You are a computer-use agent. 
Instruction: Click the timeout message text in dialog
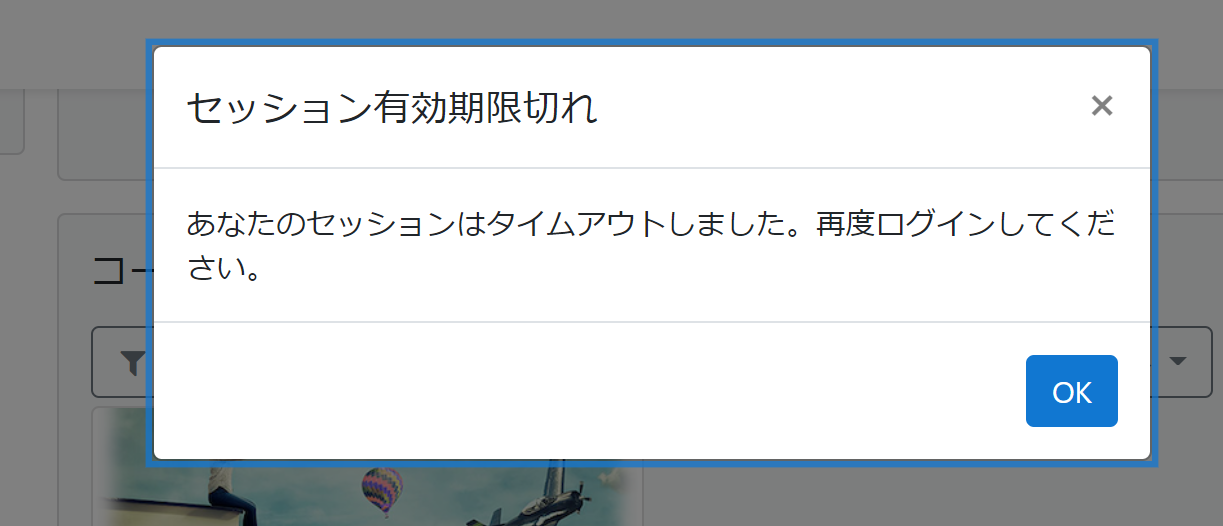(x=652, y=246)
